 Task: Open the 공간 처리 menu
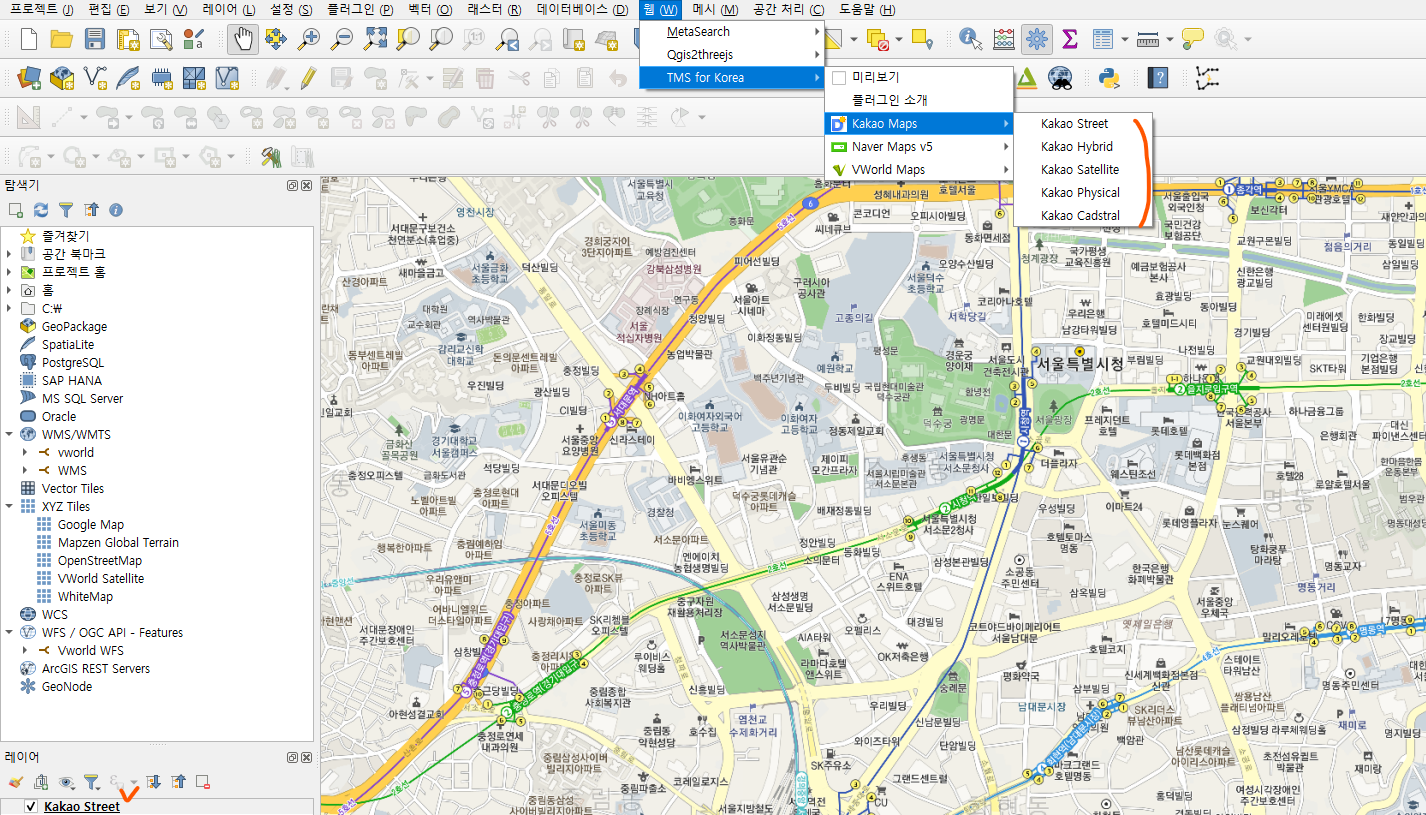pyautogui.click(x=788, y=9)
